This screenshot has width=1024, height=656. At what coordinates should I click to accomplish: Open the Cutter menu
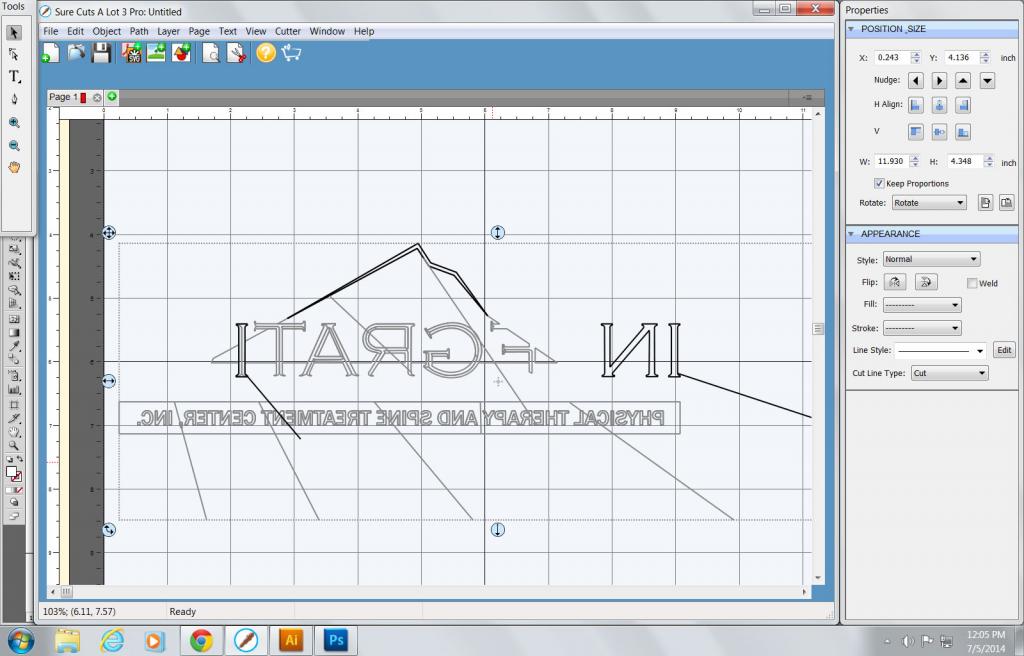287,31
